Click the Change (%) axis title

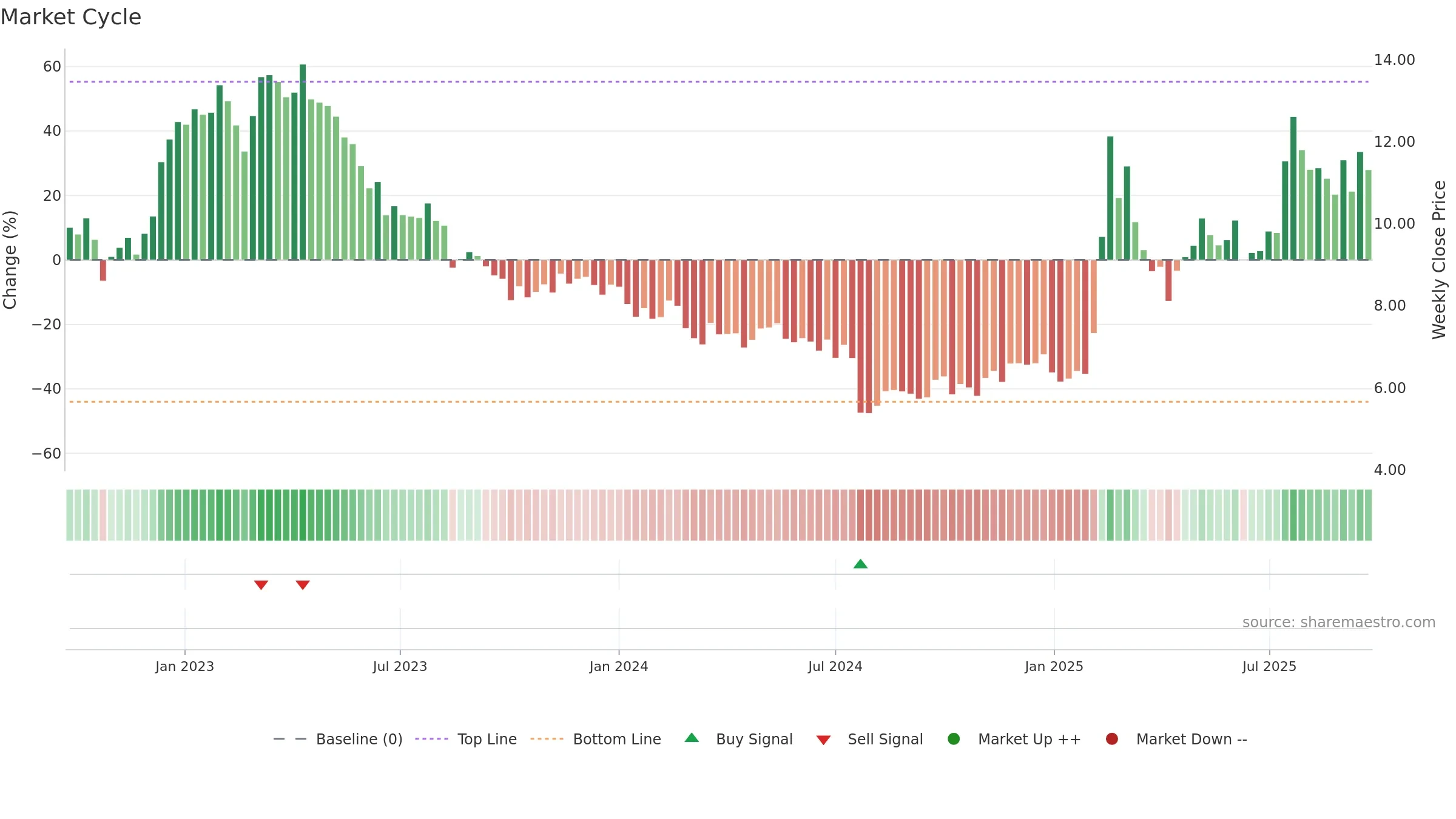point(10,260)
